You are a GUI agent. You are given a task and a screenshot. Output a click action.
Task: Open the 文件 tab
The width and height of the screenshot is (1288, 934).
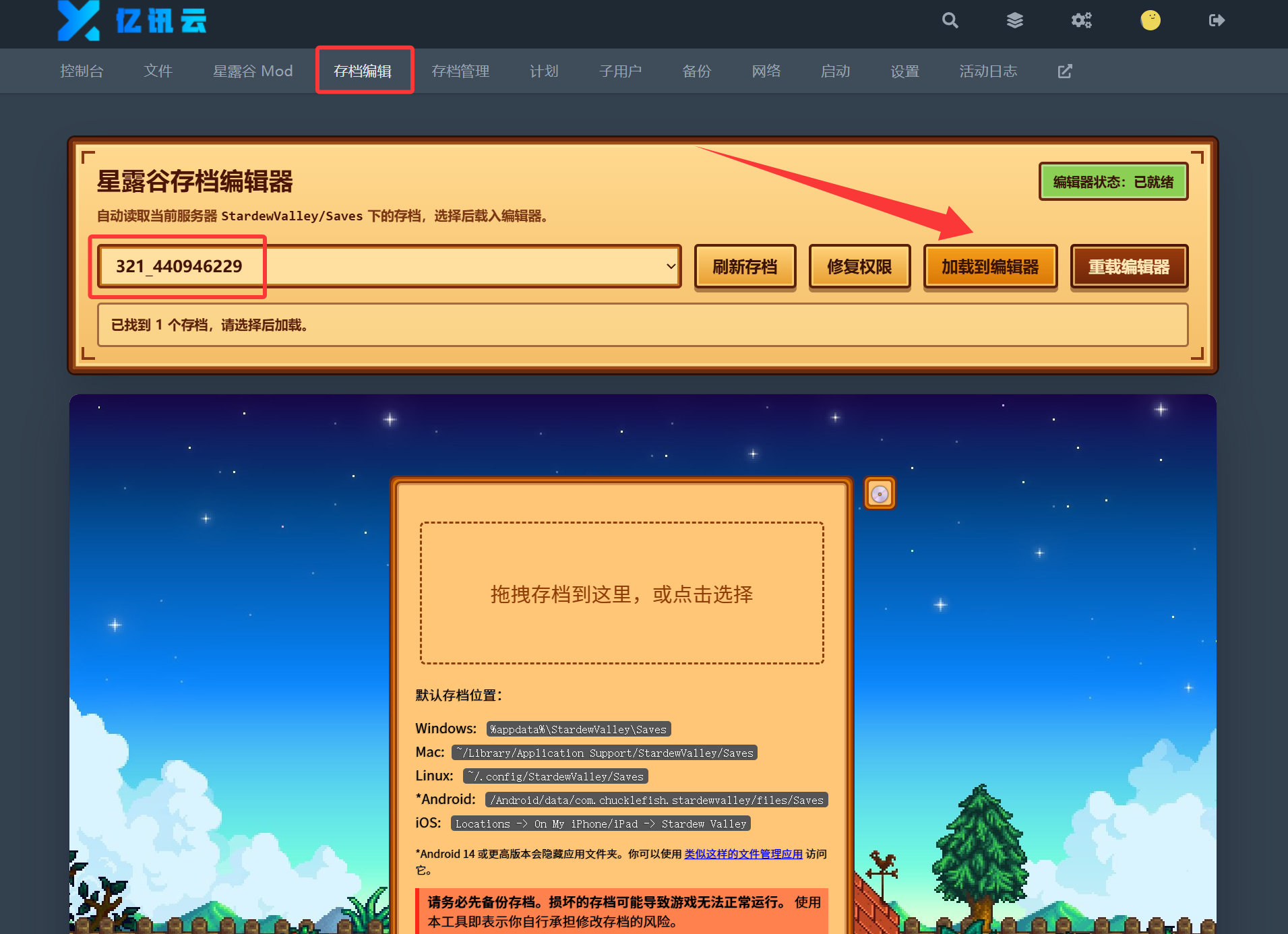158,71
